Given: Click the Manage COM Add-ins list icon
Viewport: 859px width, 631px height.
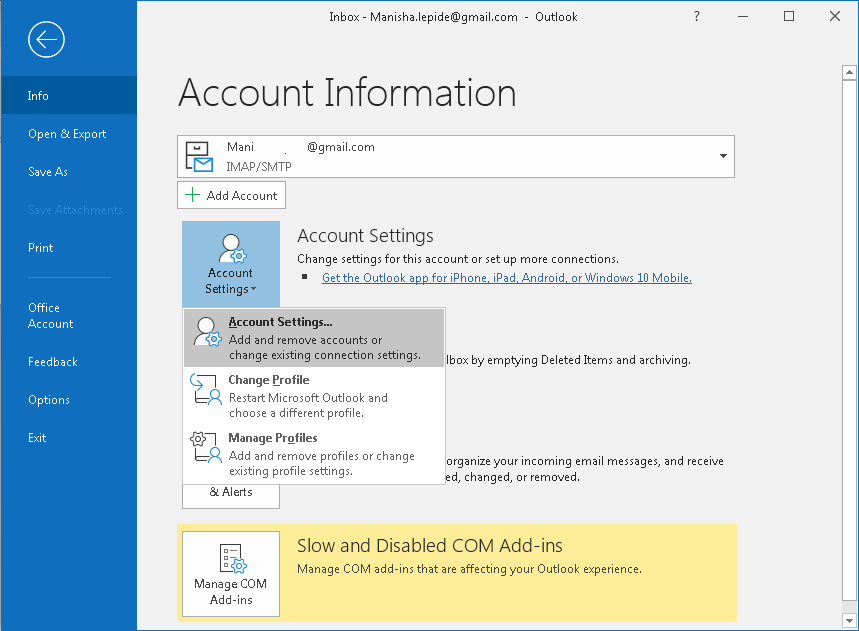Looking at the screenshot, I should coord(233,558).
